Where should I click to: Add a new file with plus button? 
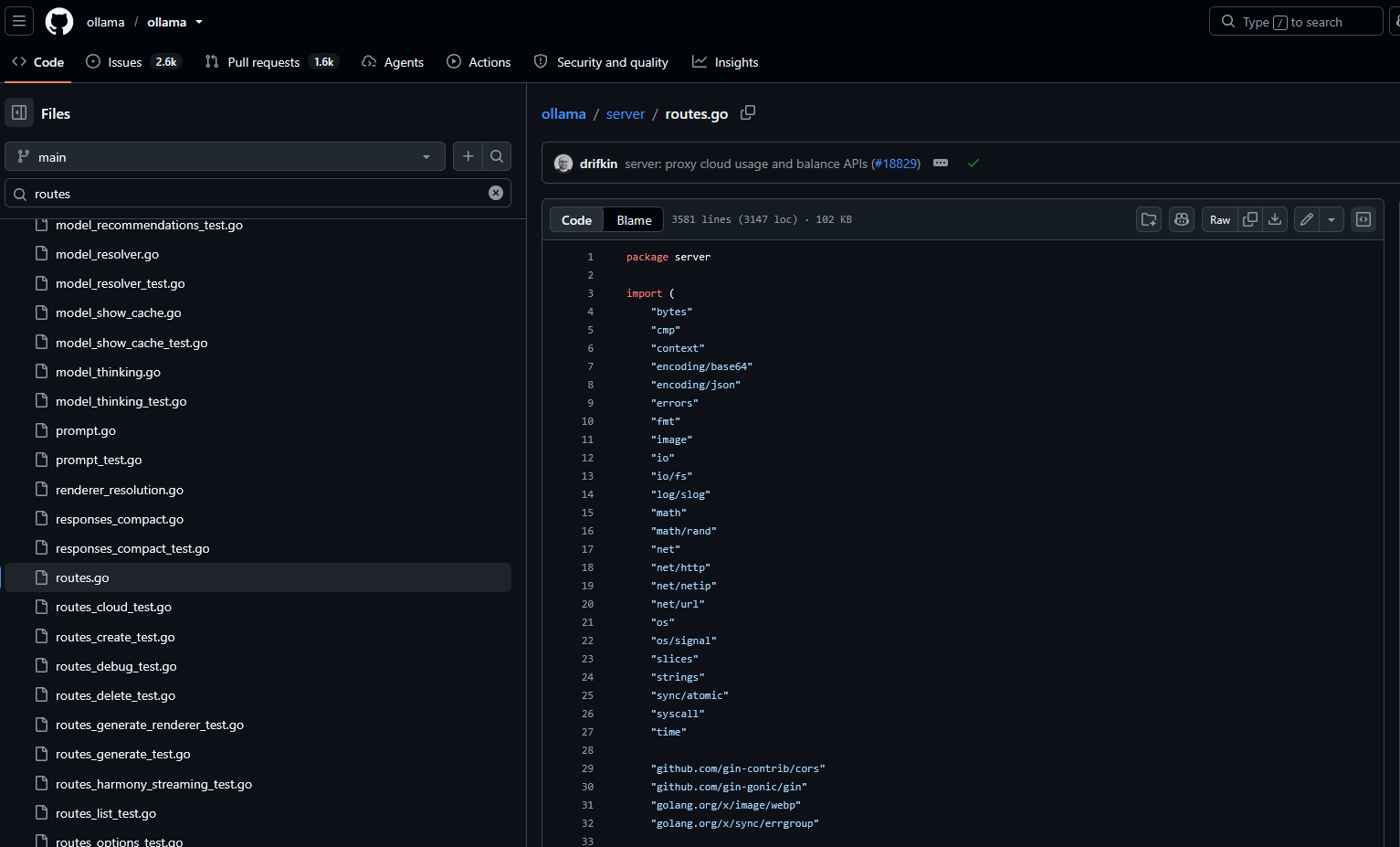tap(468, 156)
